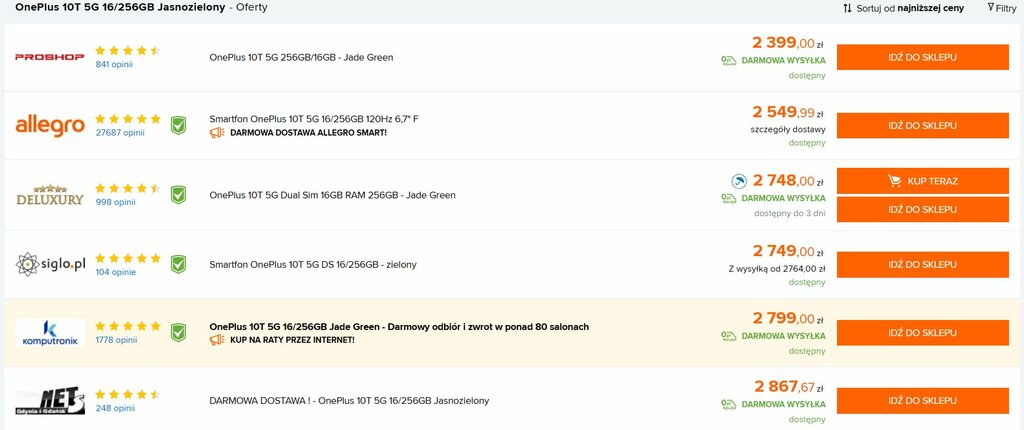Go to siglo.pl store via IDŹ DO SKLEPU

point(922,265)
